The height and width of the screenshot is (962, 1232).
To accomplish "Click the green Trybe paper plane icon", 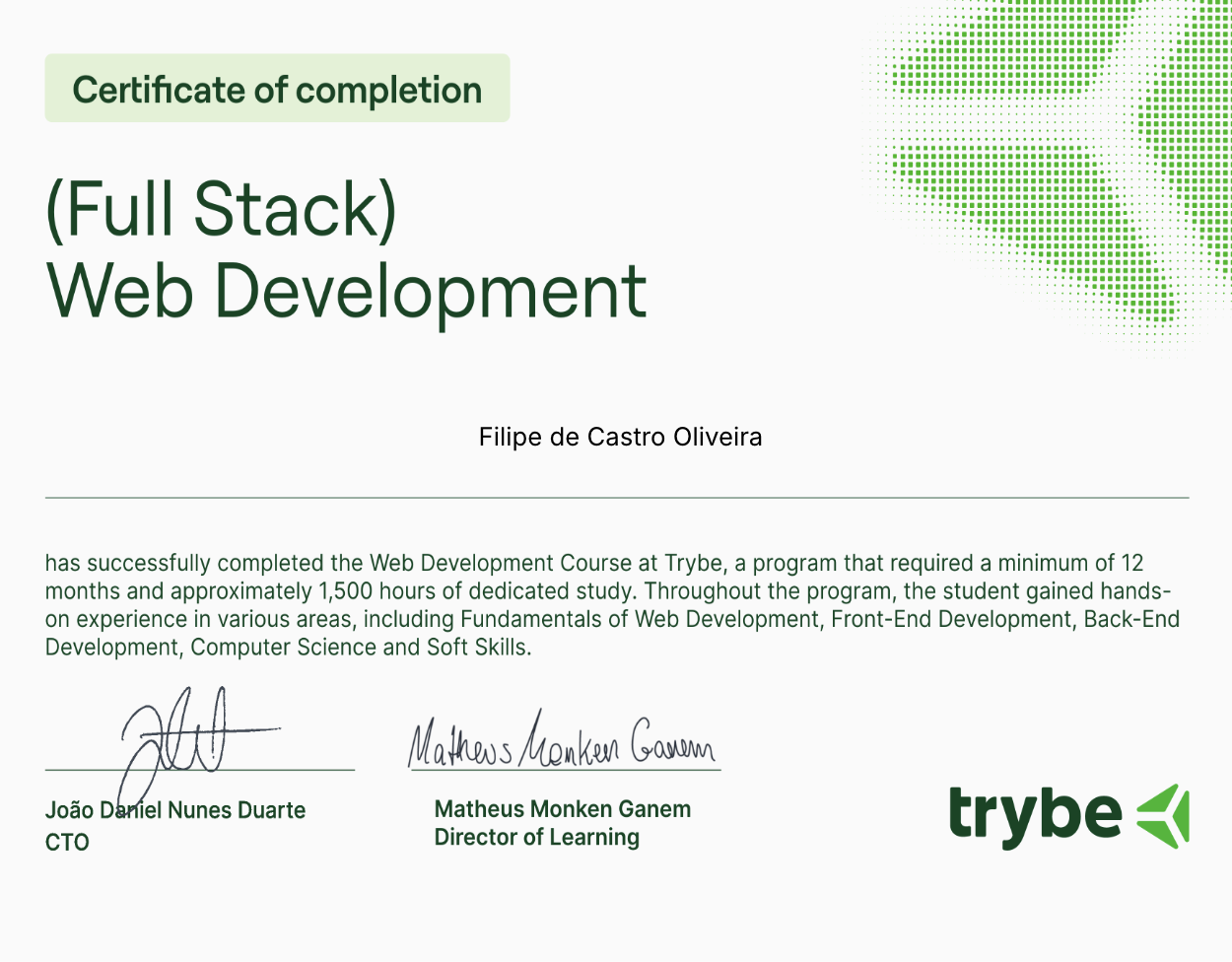I will coord(1165,816).
